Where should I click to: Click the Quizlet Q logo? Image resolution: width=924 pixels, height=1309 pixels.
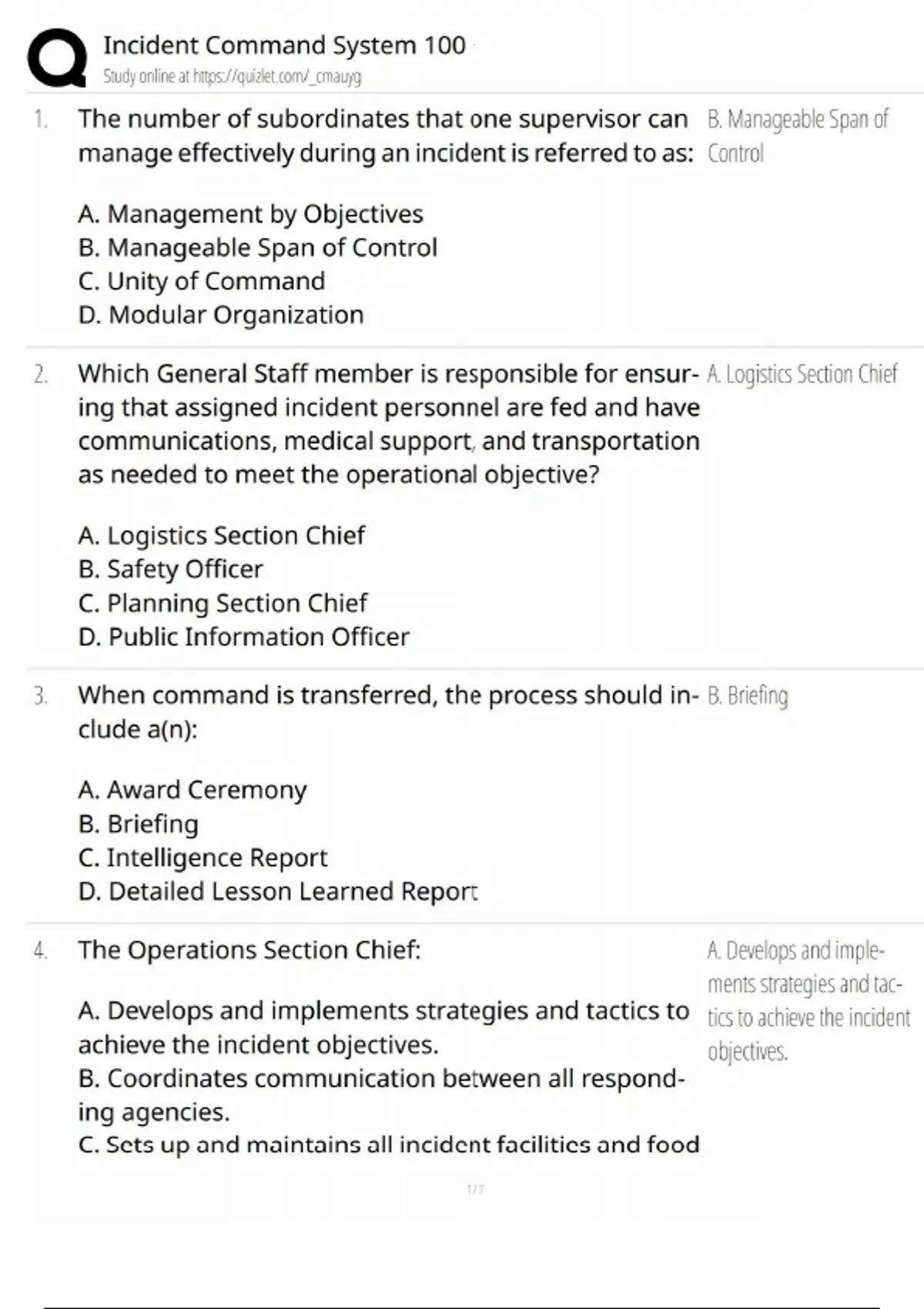click(56, 58)
